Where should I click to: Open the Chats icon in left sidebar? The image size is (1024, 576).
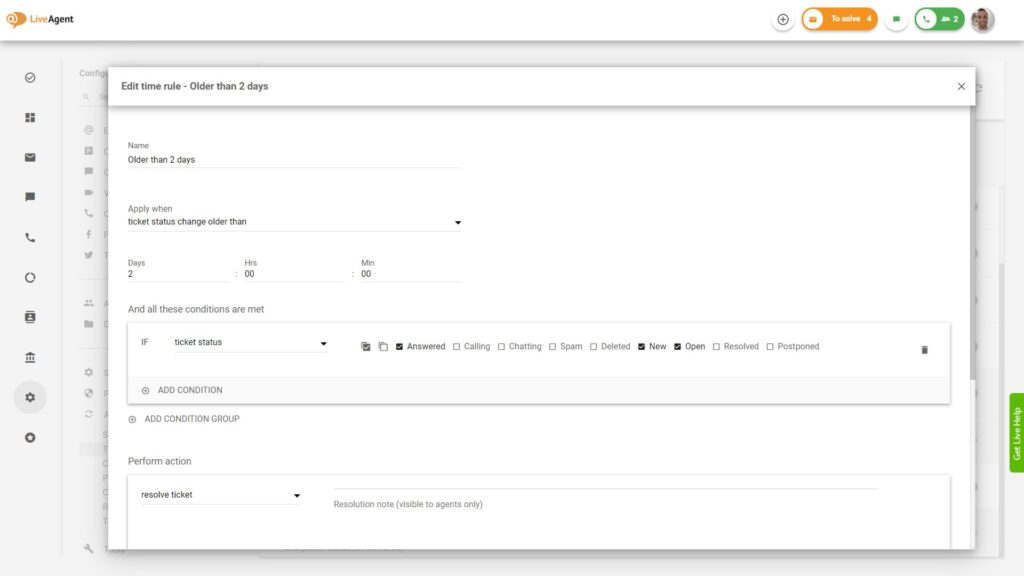coord(30,197)
